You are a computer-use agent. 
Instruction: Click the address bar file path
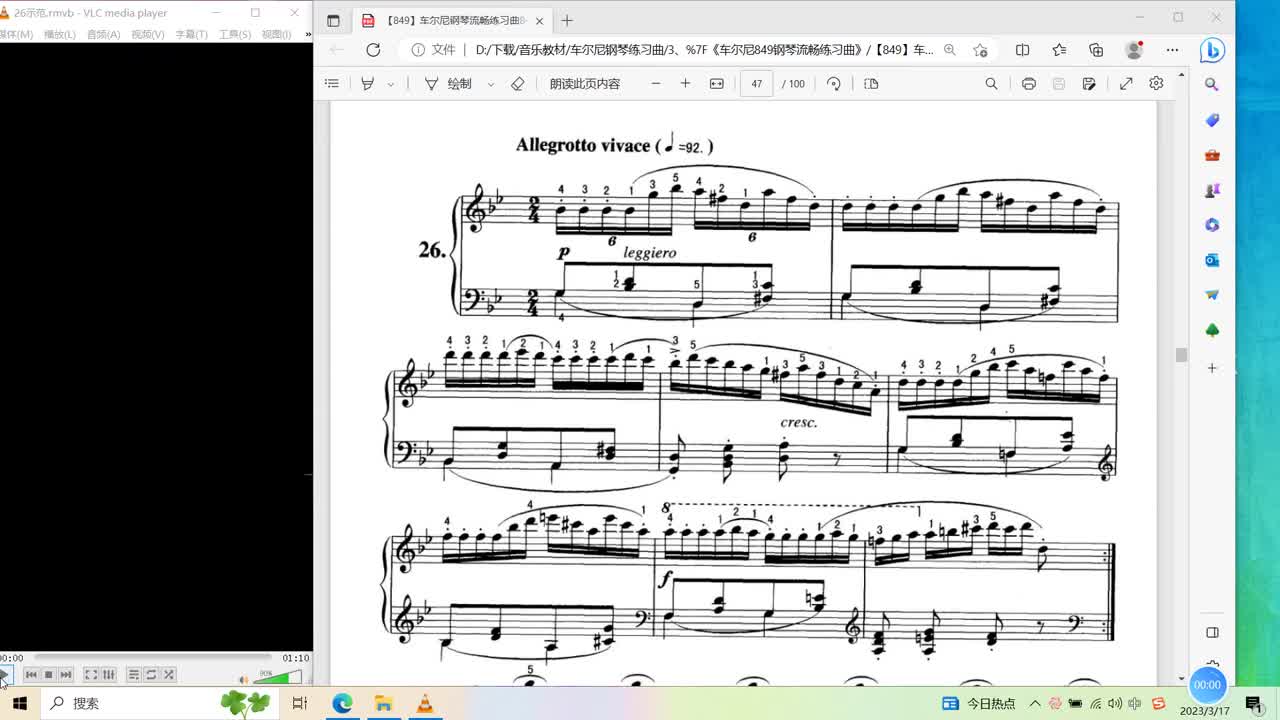pos(704,50)
